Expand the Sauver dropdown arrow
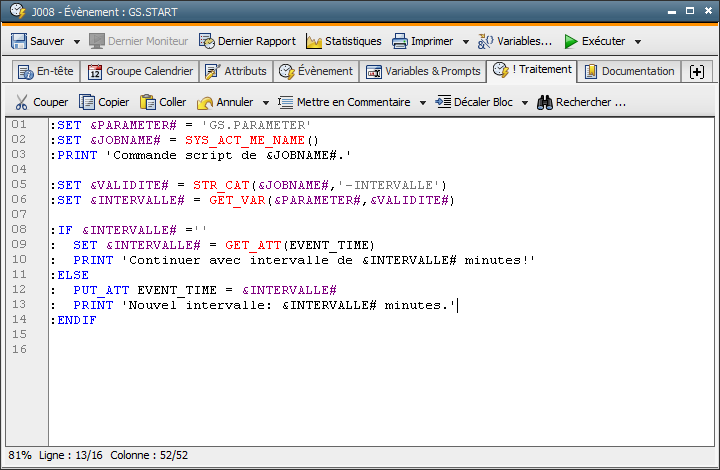 [76, 42]
